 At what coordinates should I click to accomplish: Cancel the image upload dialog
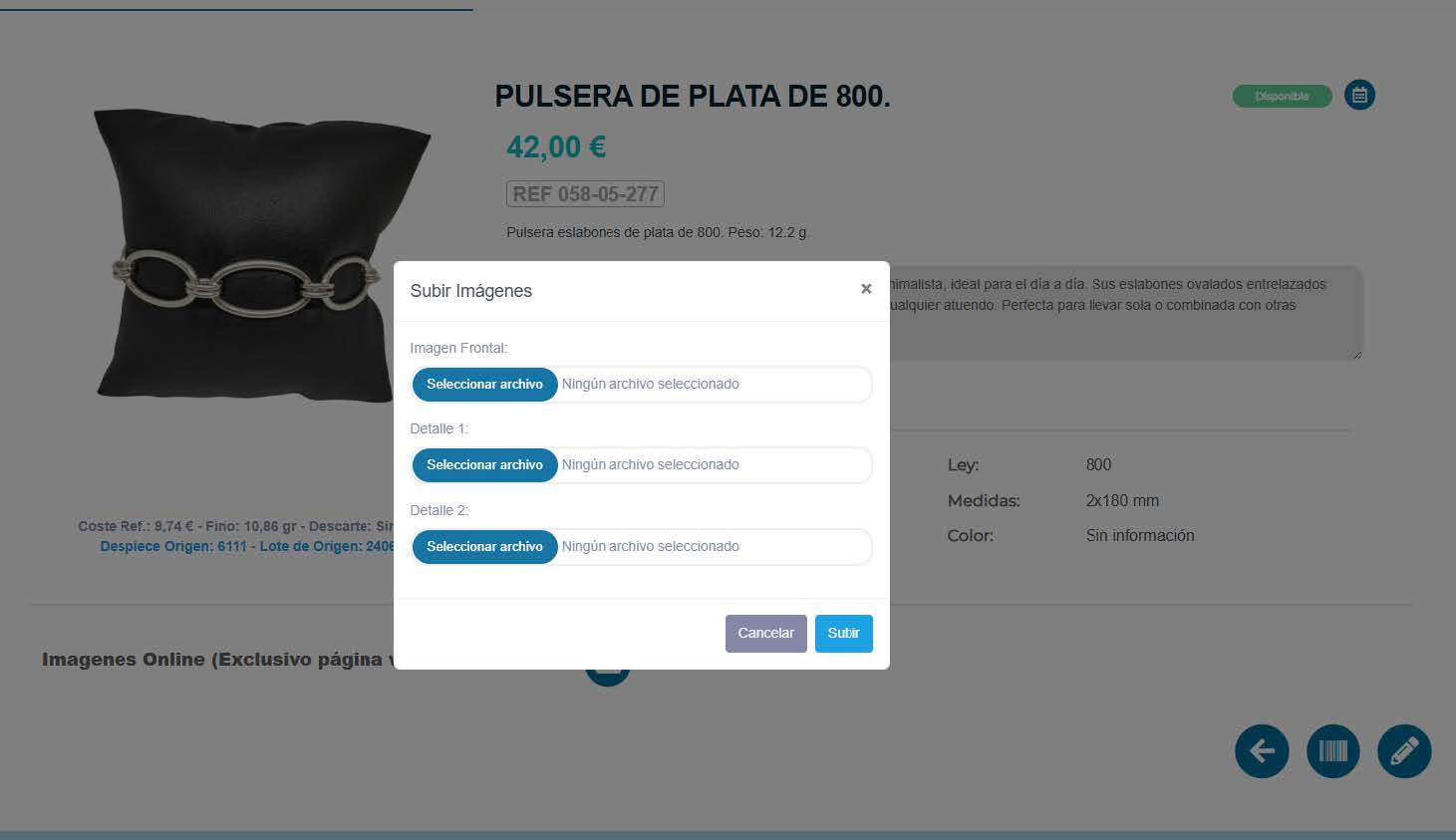pos(765,633)
